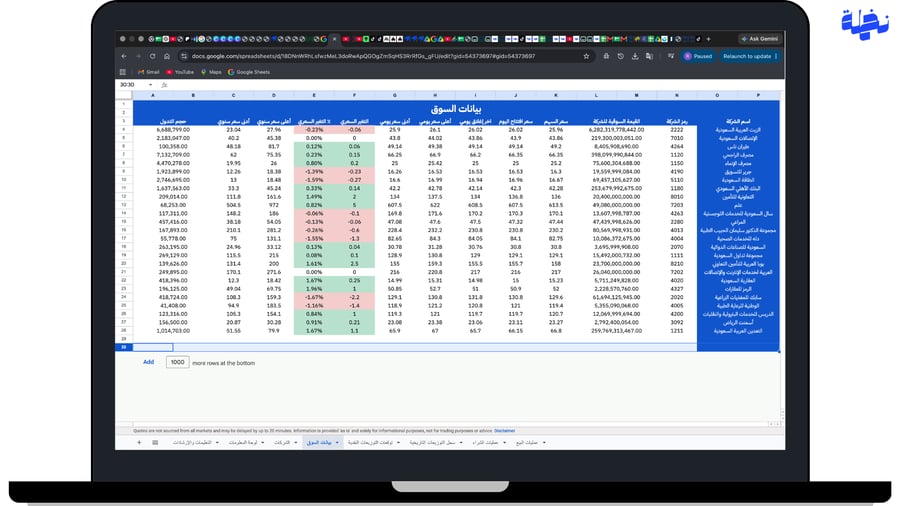
Task: Click the Paused profile button
Action: (x=698, y=56)
